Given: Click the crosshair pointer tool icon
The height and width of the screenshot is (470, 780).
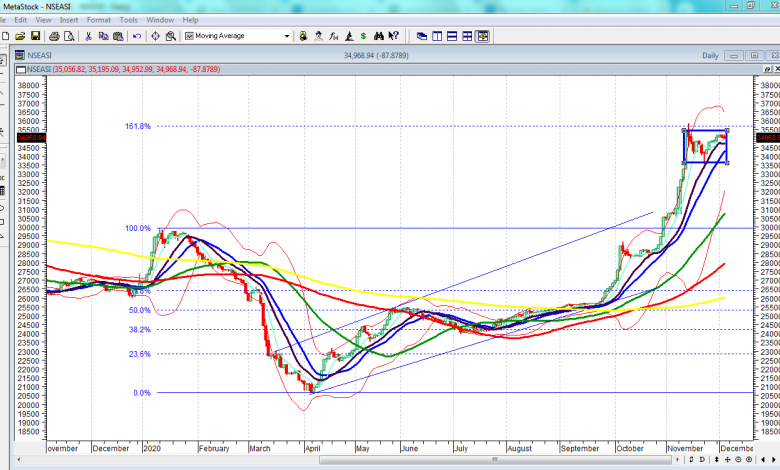Looking at the screenshot, I should pos(155,36).
